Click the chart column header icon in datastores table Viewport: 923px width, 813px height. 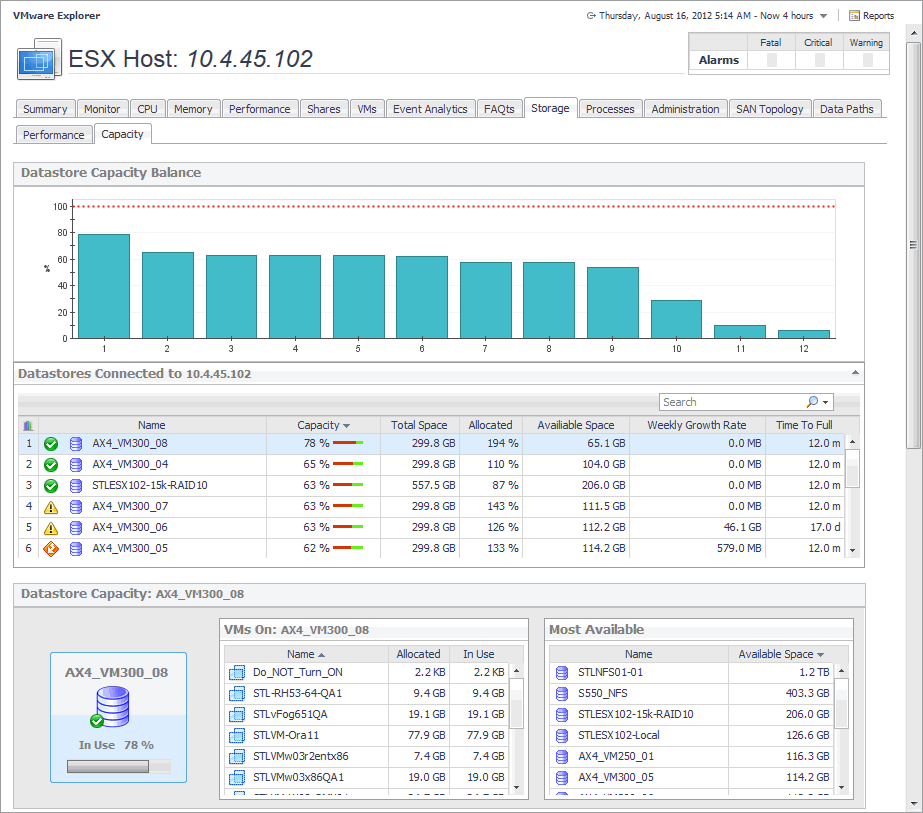pos(28,425)
